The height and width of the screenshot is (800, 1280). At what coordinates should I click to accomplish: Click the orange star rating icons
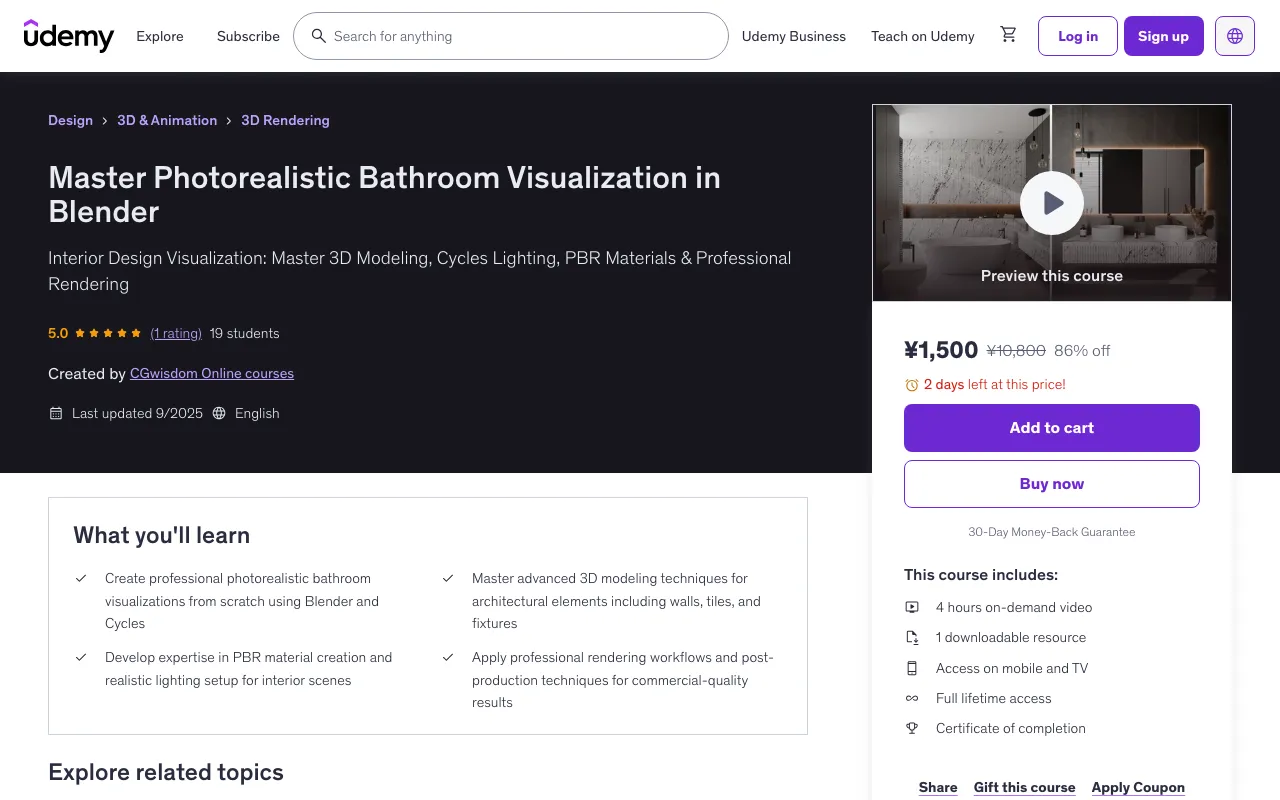tap(105, 333)
